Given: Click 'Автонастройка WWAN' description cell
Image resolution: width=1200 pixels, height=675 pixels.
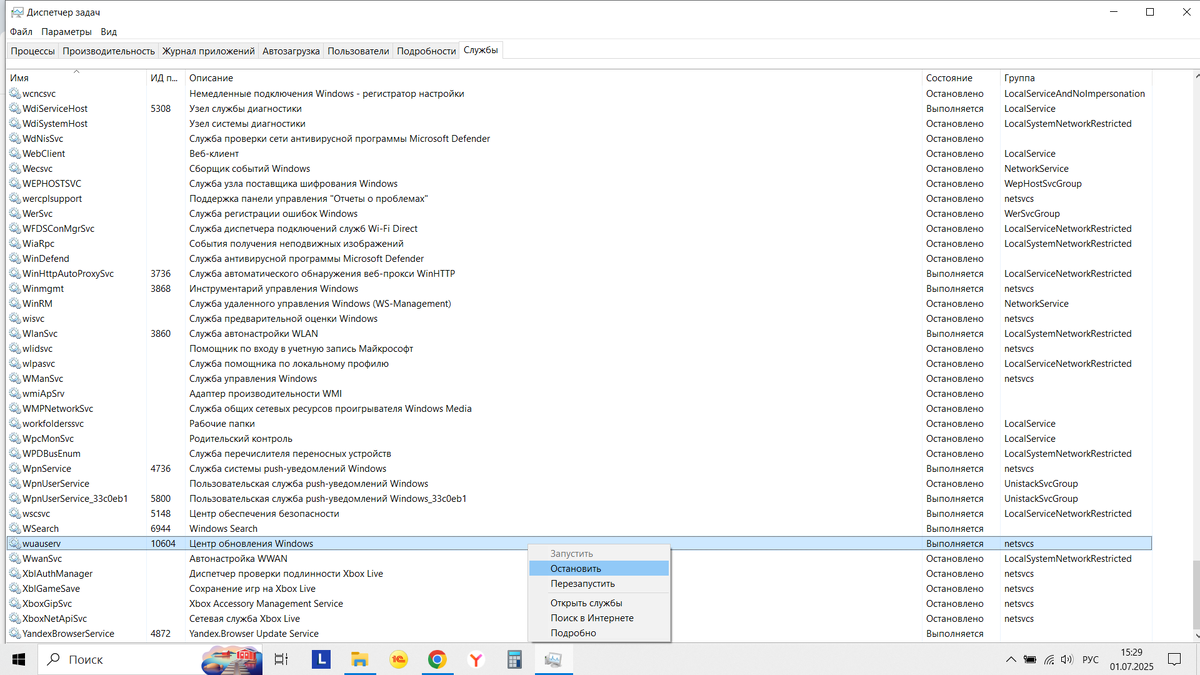Looking at the screenshot, I should tap(238, 559).
